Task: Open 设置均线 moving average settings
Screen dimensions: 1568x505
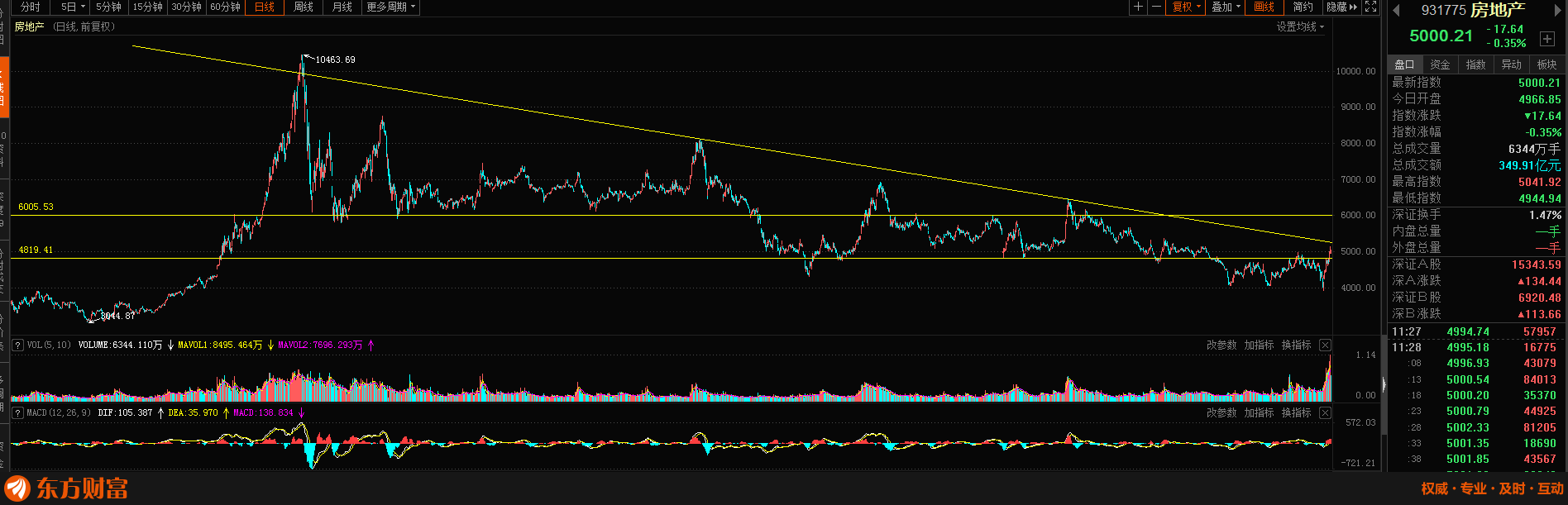Action: point(1300,26)
